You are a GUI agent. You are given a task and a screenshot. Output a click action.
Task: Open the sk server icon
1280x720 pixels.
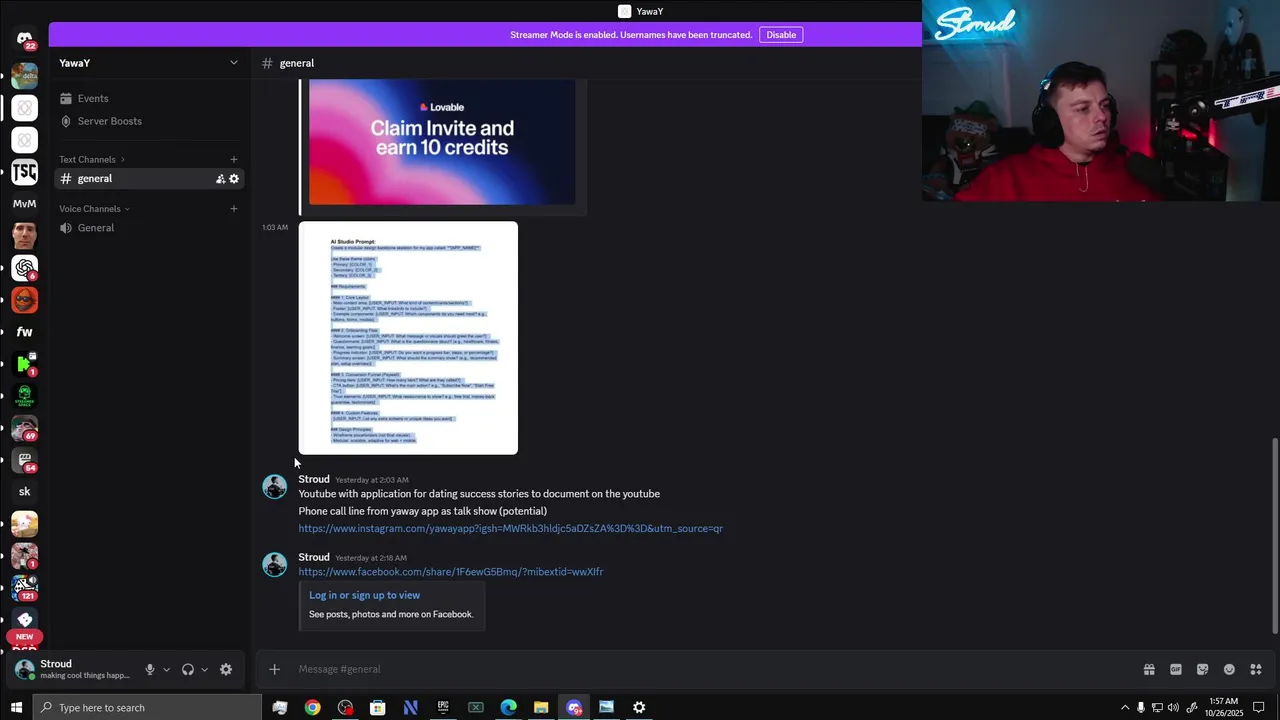pyautogui.click(x=24, y=492)
